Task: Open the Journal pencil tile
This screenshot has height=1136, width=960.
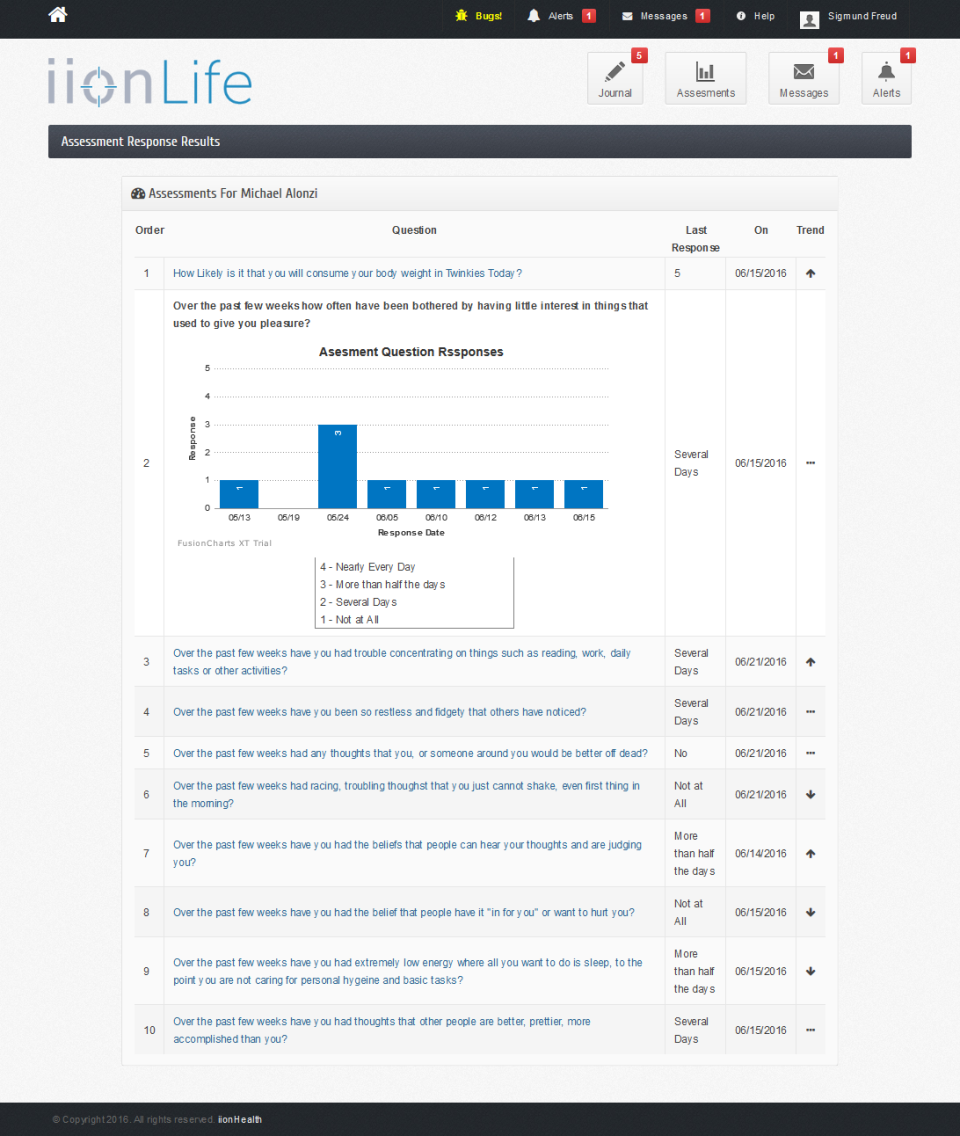Action: point(615,78)
